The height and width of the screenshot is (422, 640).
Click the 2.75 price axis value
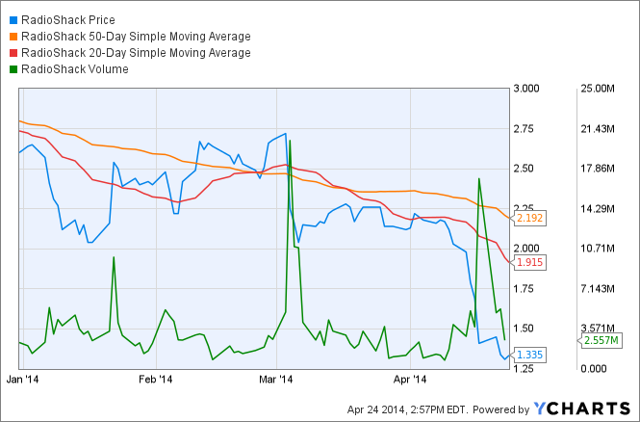click(524, 129)
